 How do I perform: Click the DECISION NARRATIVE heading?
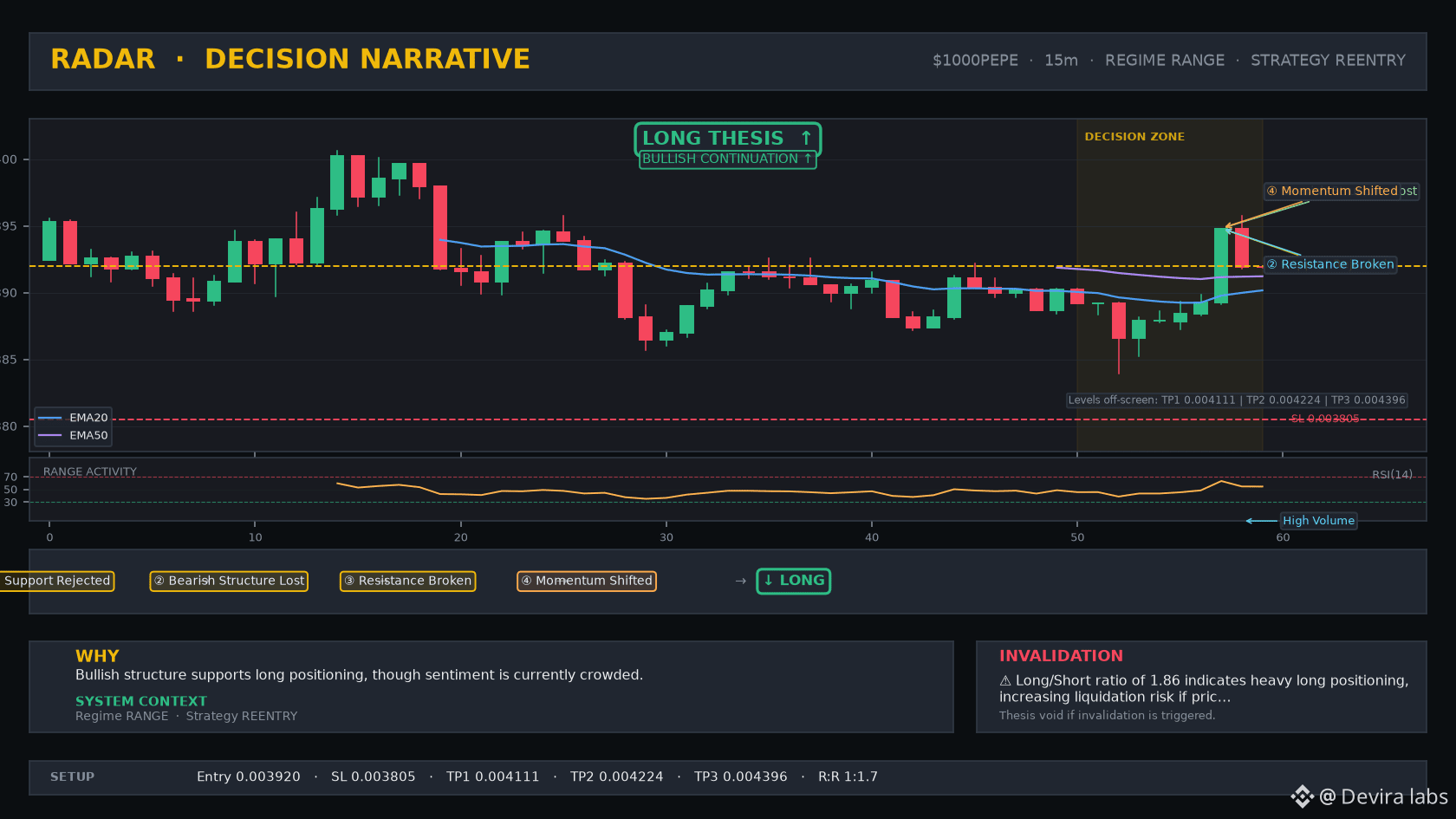pos(367,59)
